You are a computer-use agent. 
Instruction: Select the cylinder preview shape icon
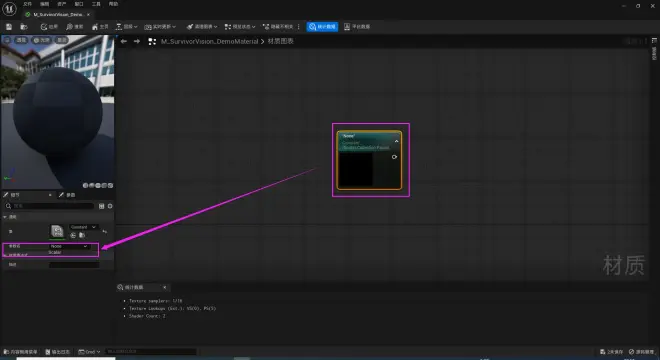[85, 185]
